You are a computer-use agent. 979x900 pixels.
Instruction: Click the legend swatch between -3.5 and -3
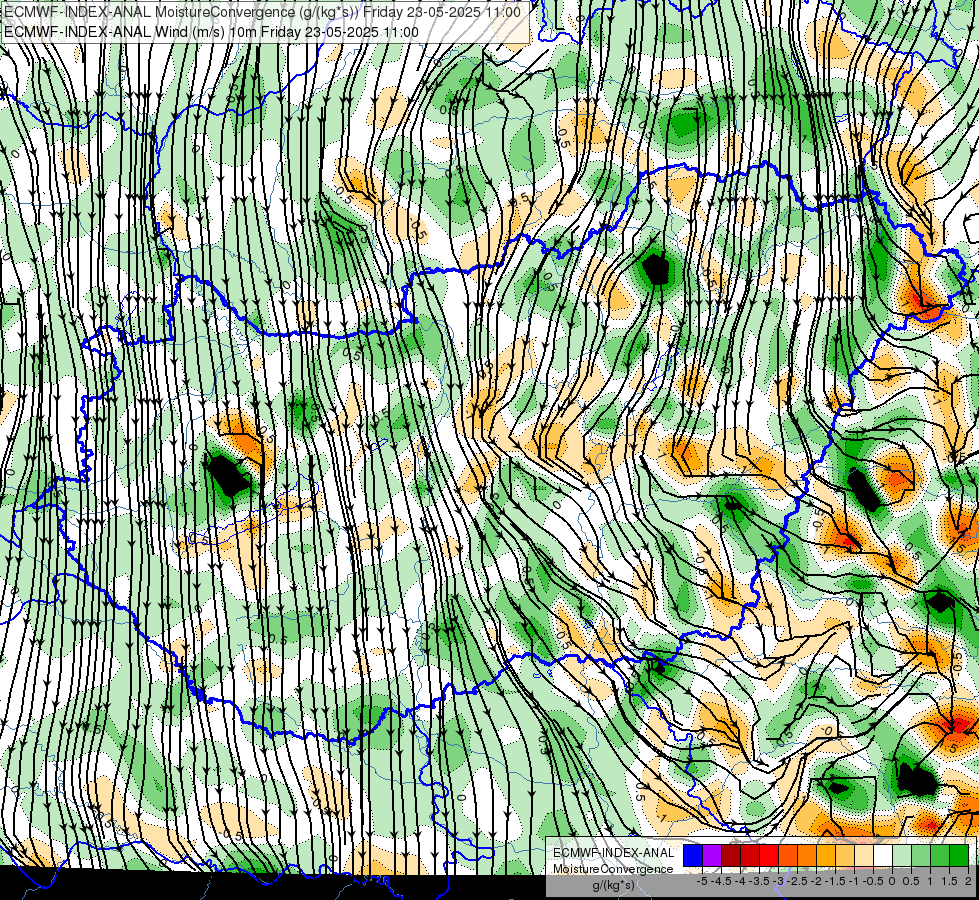(769, 856)
